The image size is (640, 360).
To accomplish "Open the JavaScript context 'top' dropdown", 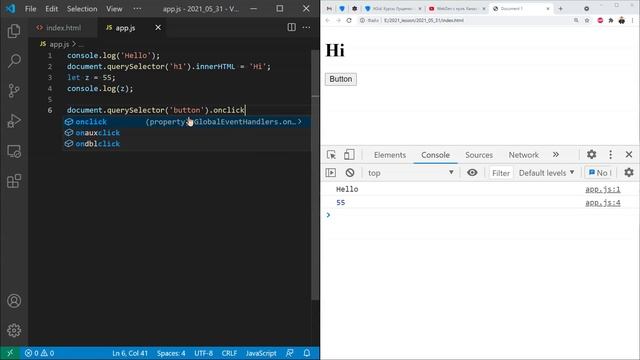I will coord(411,173).
